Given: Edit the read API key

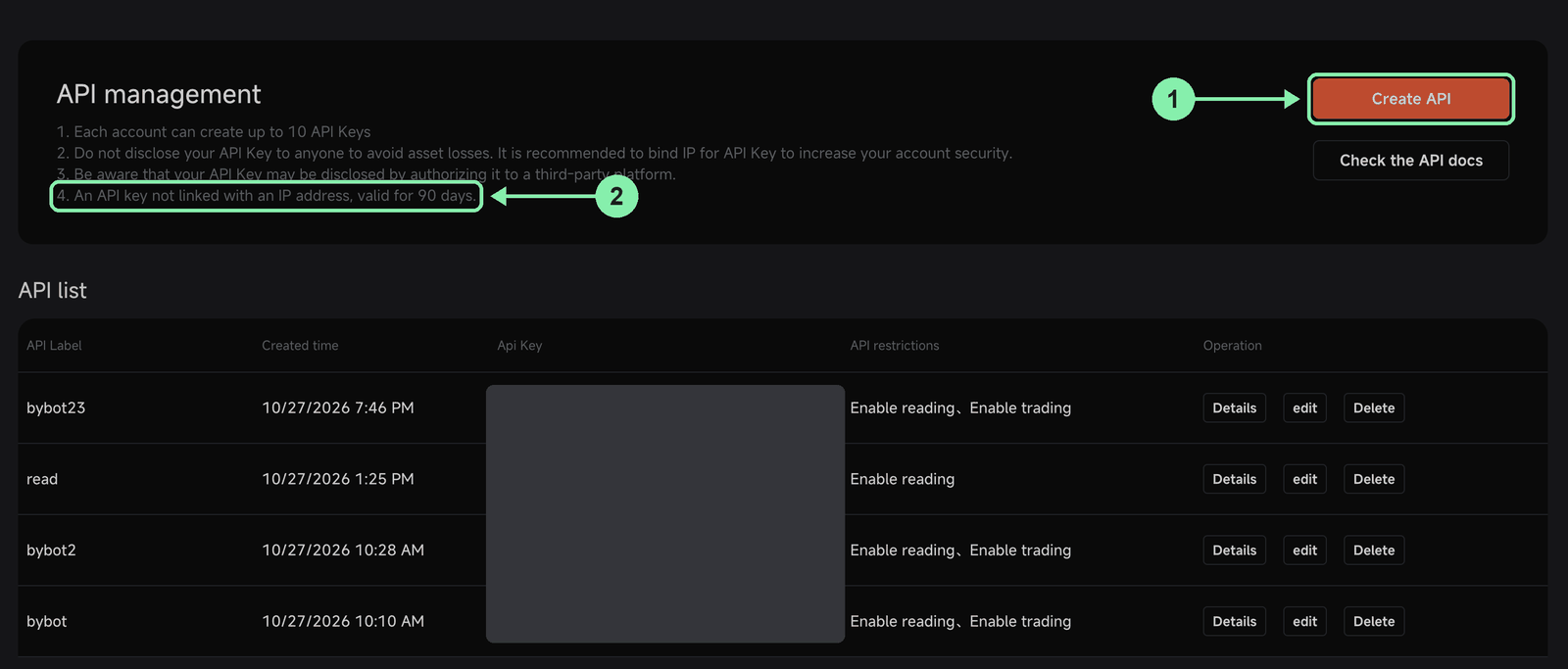Looking at the screenshot, I should [1305, 479].
